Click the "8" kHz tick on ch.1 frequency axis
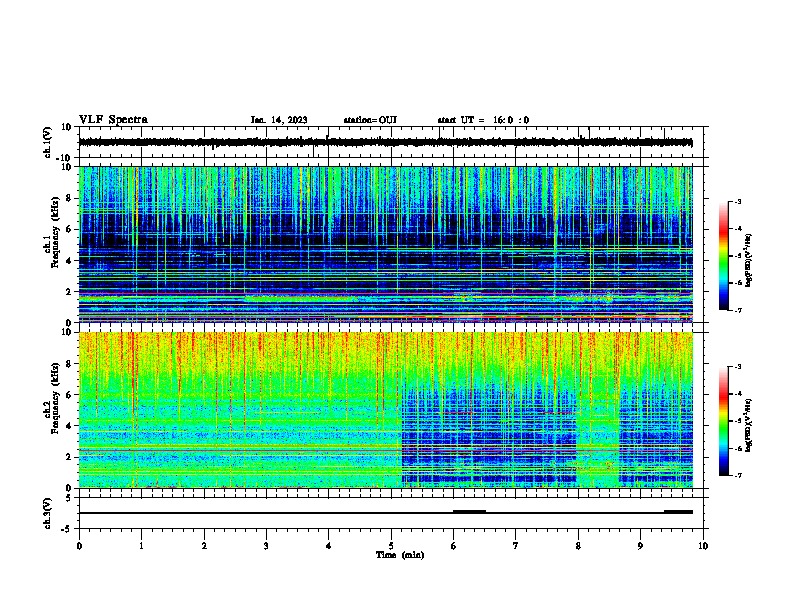The image size is (792, 612). click(69, 198)
